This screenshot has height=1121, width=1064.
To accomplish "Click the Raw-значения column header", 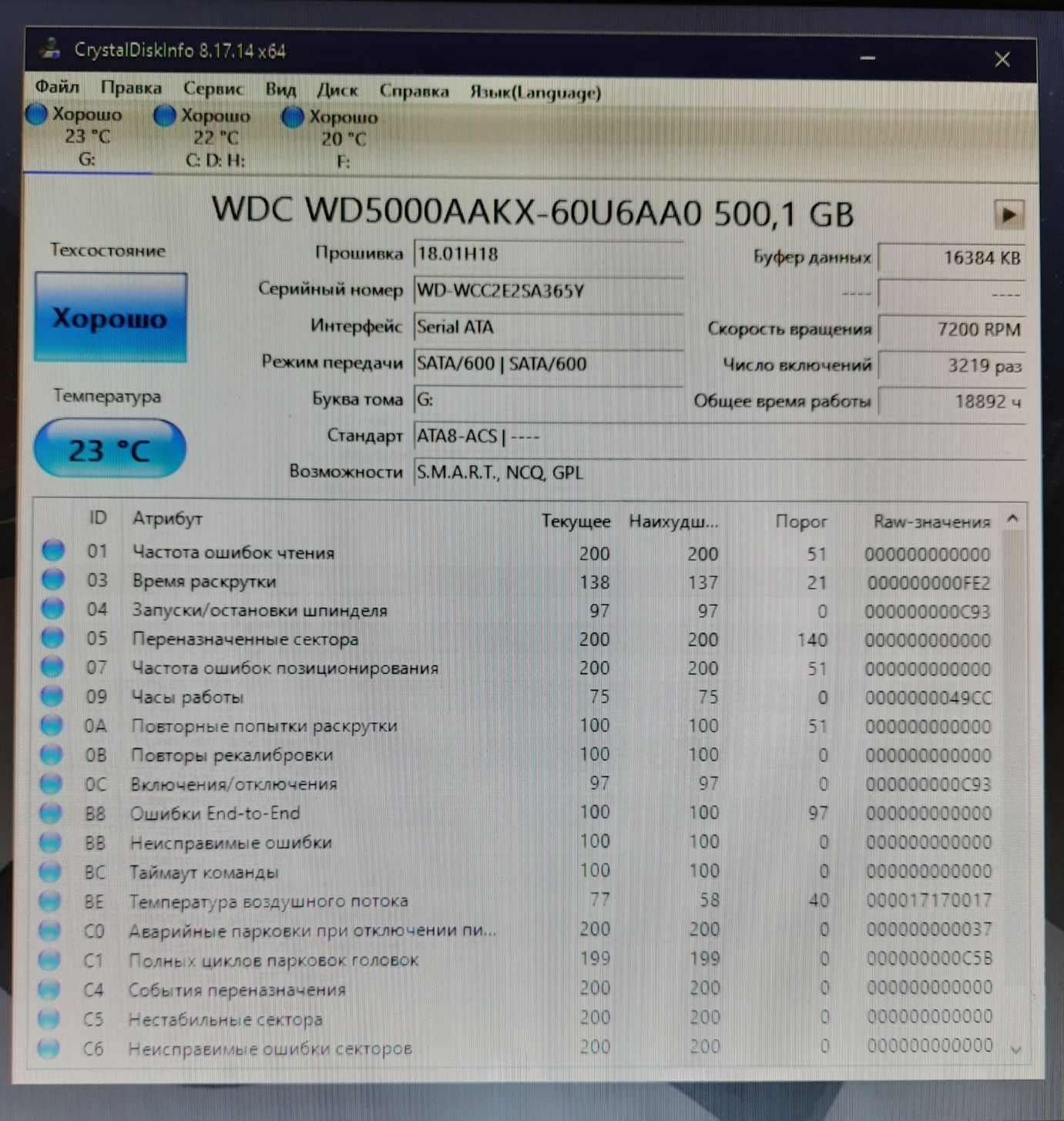I will point(931,522).
